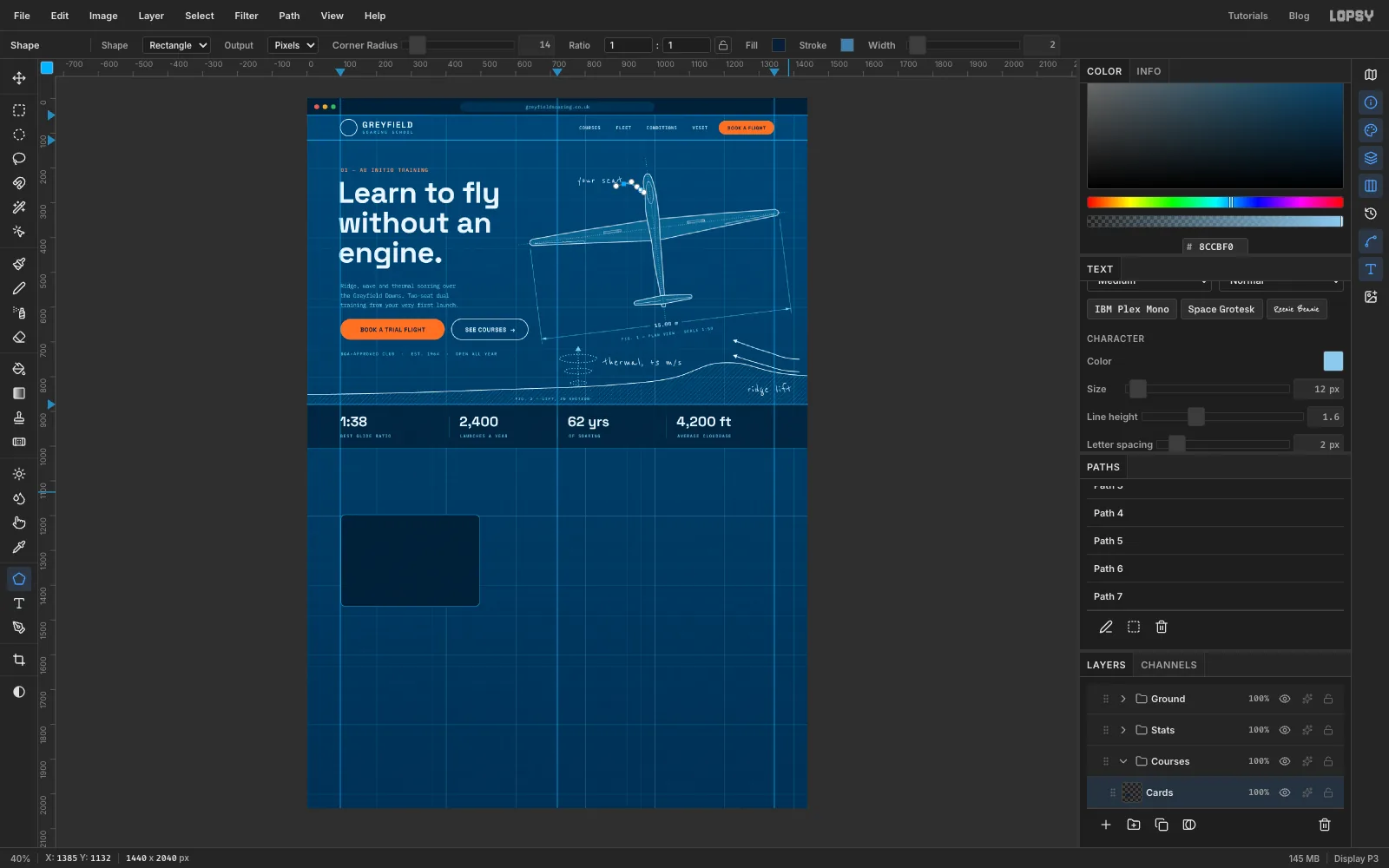Screen dimensions: 1389x868
Task: Select the Pencil tool
Action: pos(19,288)
